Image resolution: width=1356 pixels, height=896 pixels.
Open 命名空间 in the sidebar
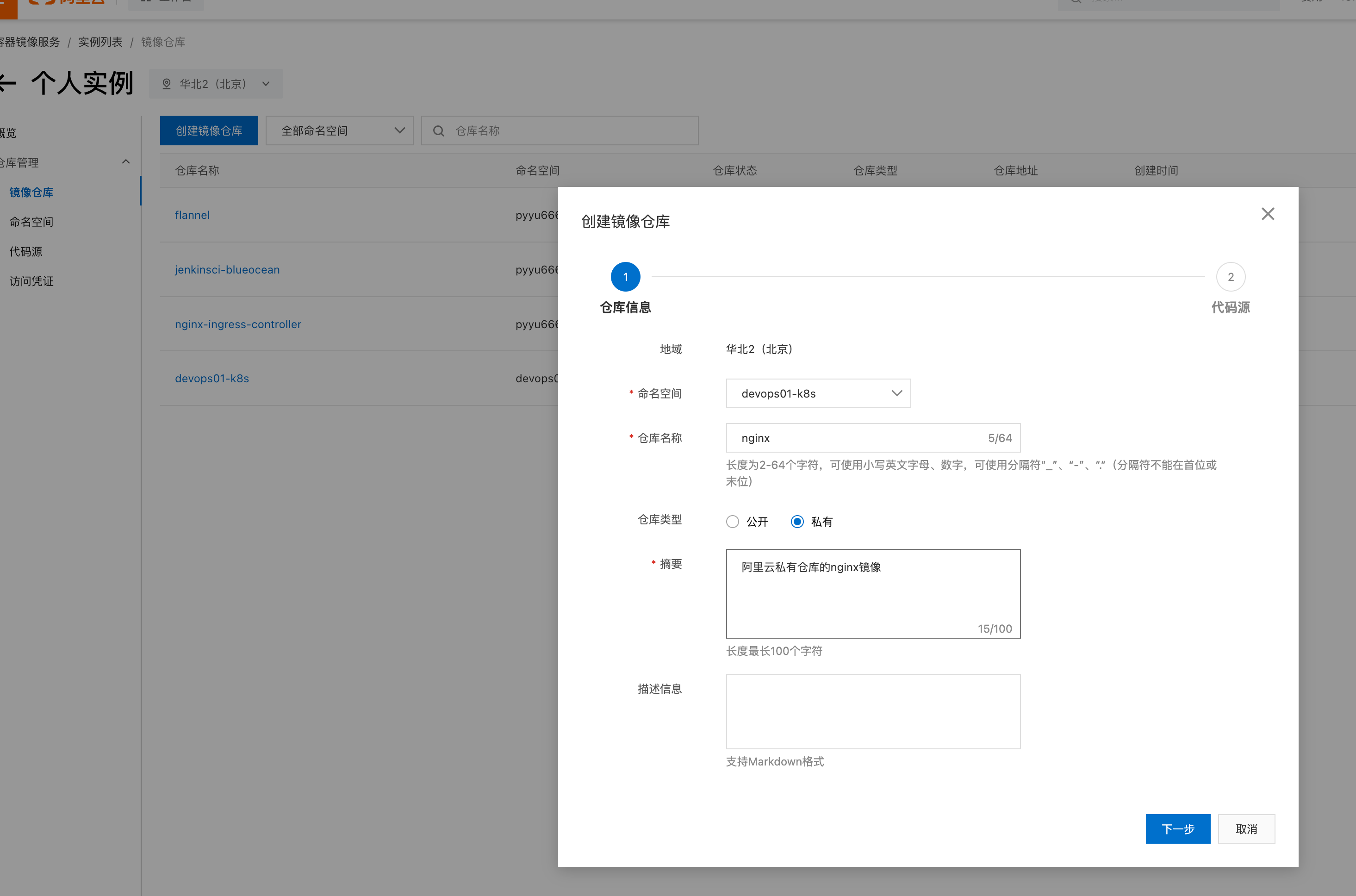click(31, 222)
